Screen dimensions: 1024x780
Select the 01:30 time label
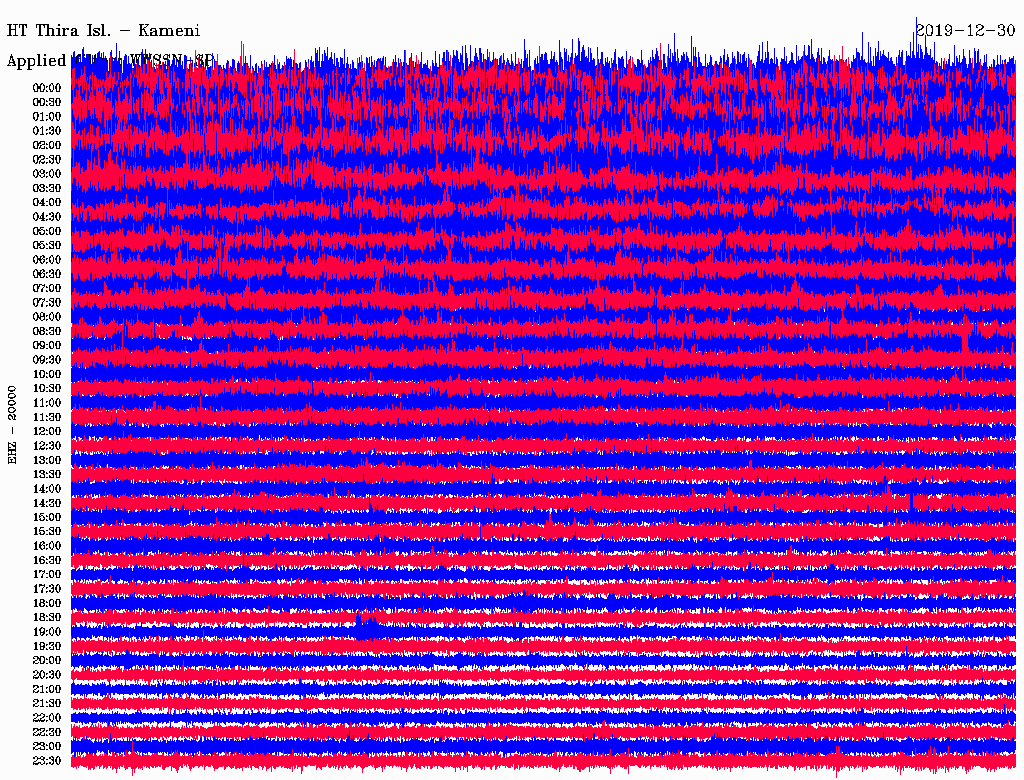46,131
